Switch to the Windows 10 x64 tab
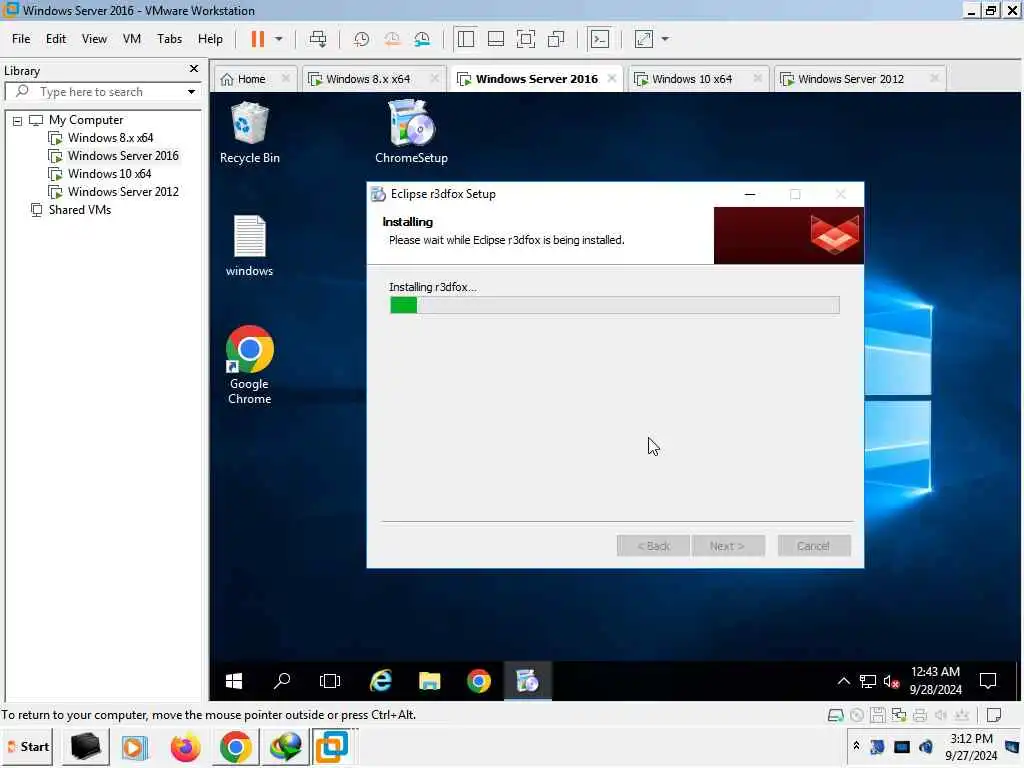The height and width of the screenshot is (768, 1024). click(692, 79)
